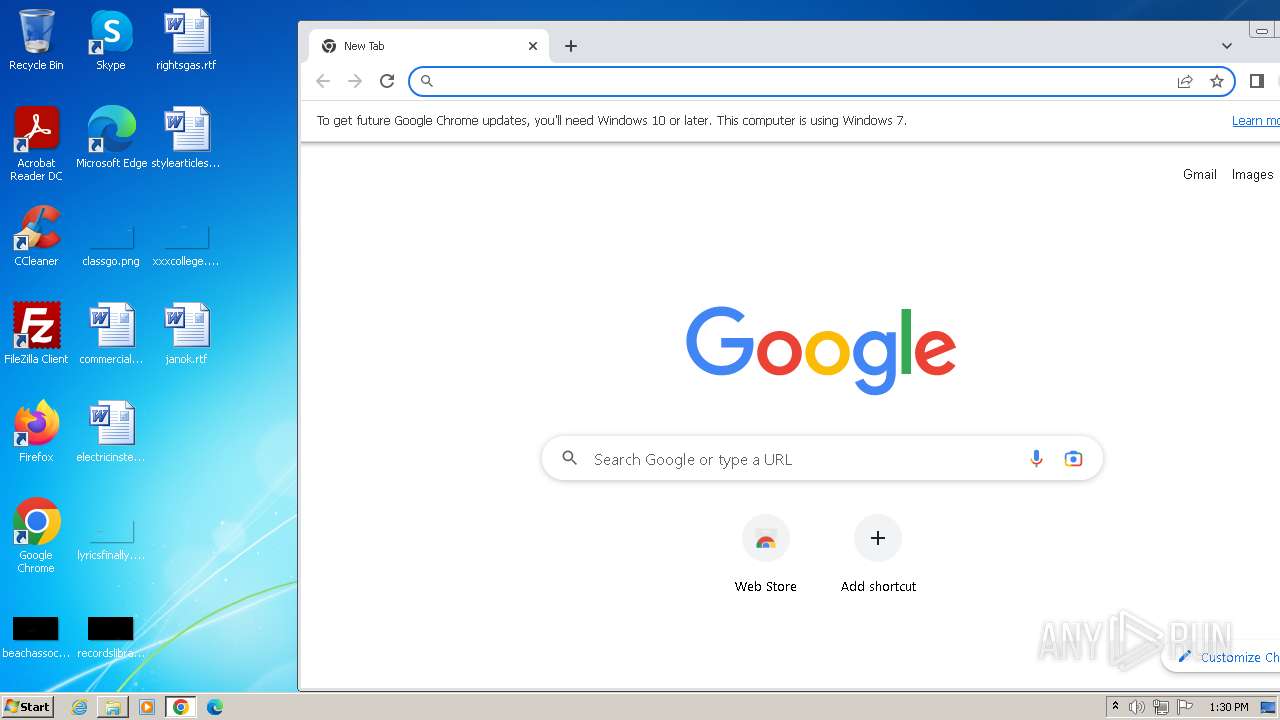Open Internet Explorer from the taskbar
1280x720 pixels.
tap(79, 707)
